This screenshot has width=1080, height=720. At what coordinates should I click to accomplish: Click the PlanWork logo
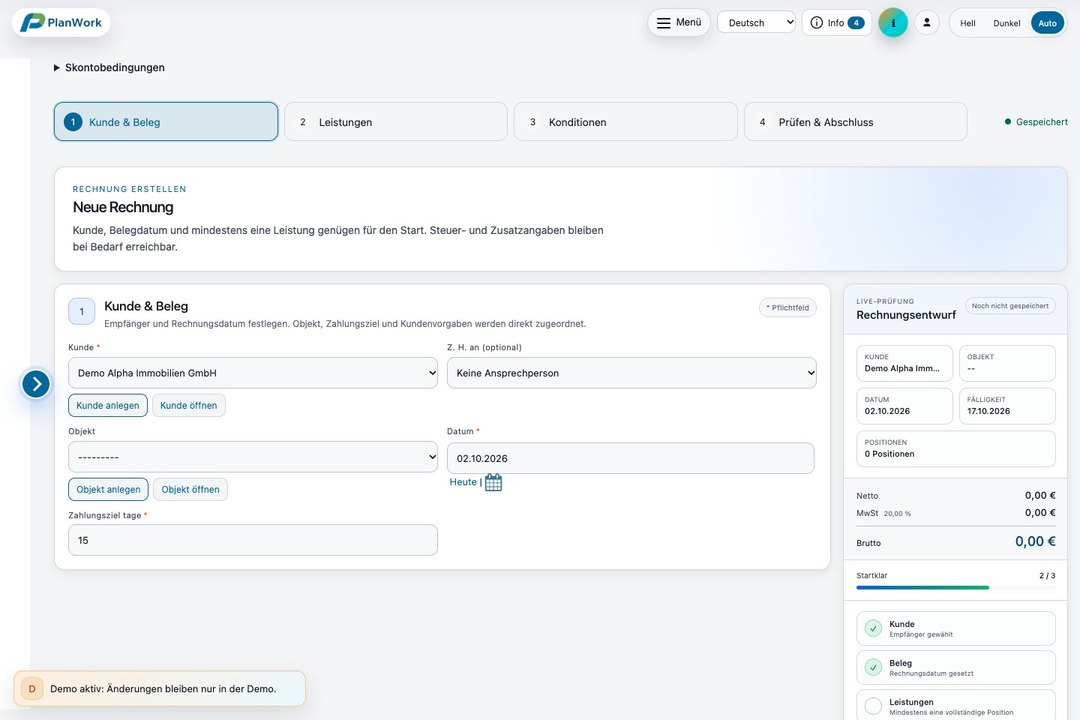point(61,23)
